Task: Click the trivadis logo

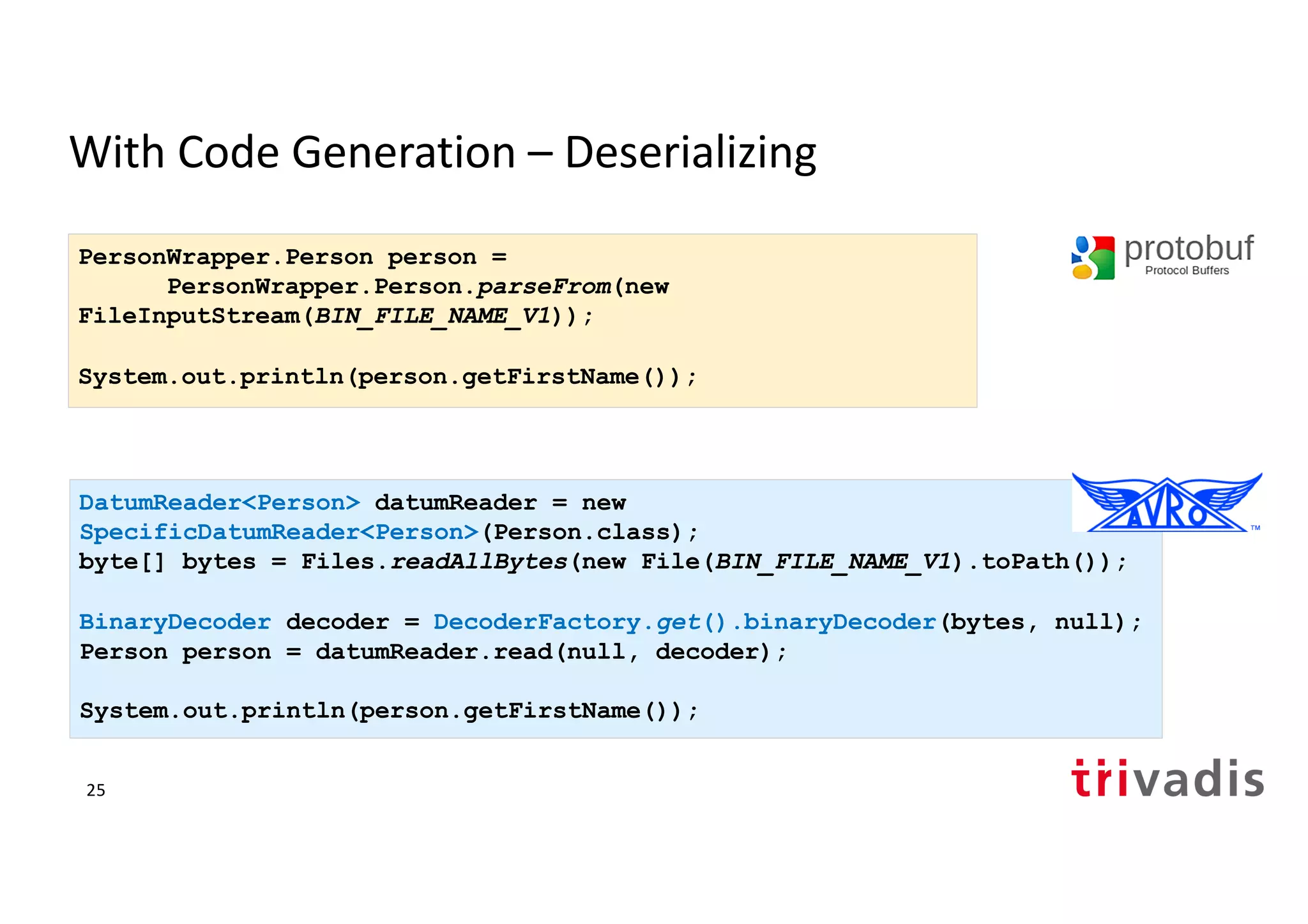Action: (x=1167, y=778)
